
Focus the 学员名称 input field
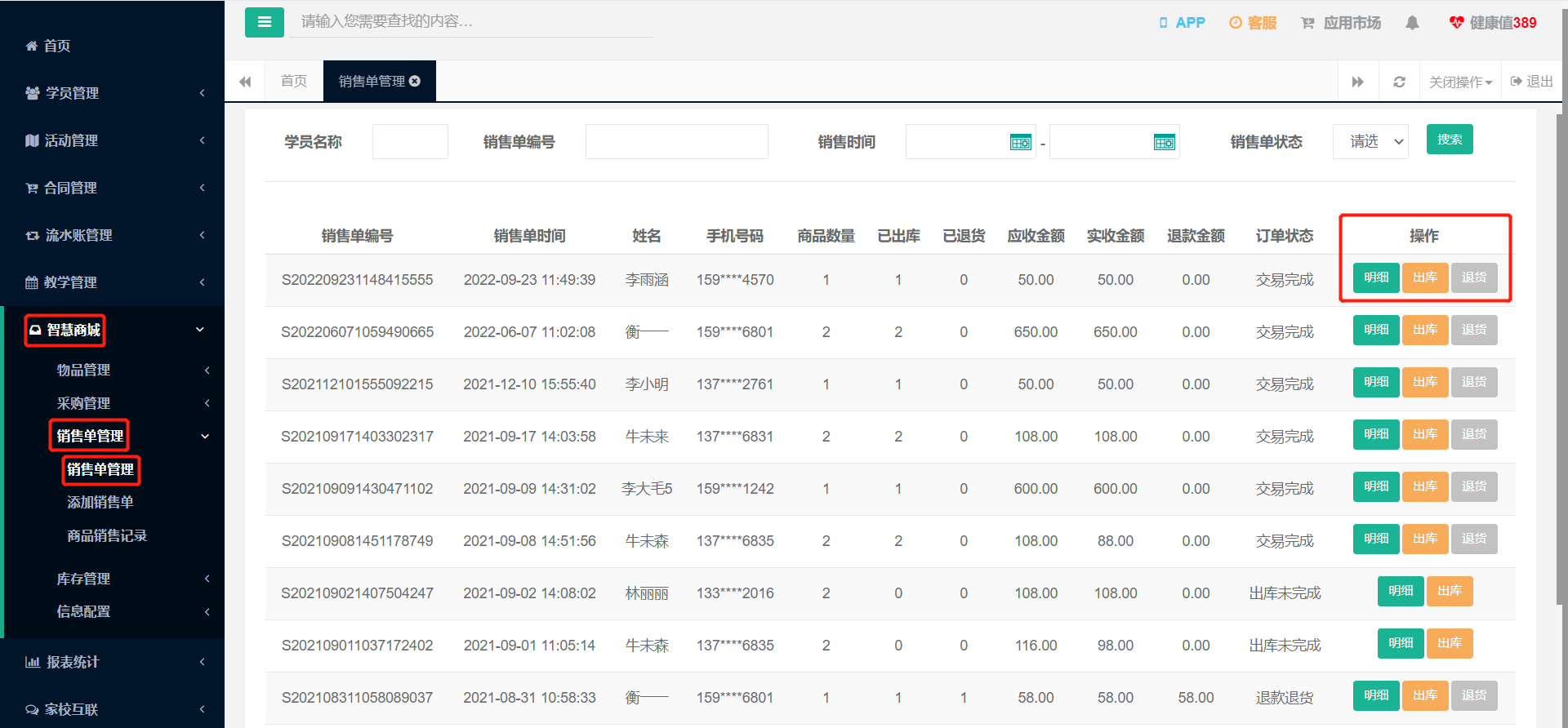tap(410, 141)
